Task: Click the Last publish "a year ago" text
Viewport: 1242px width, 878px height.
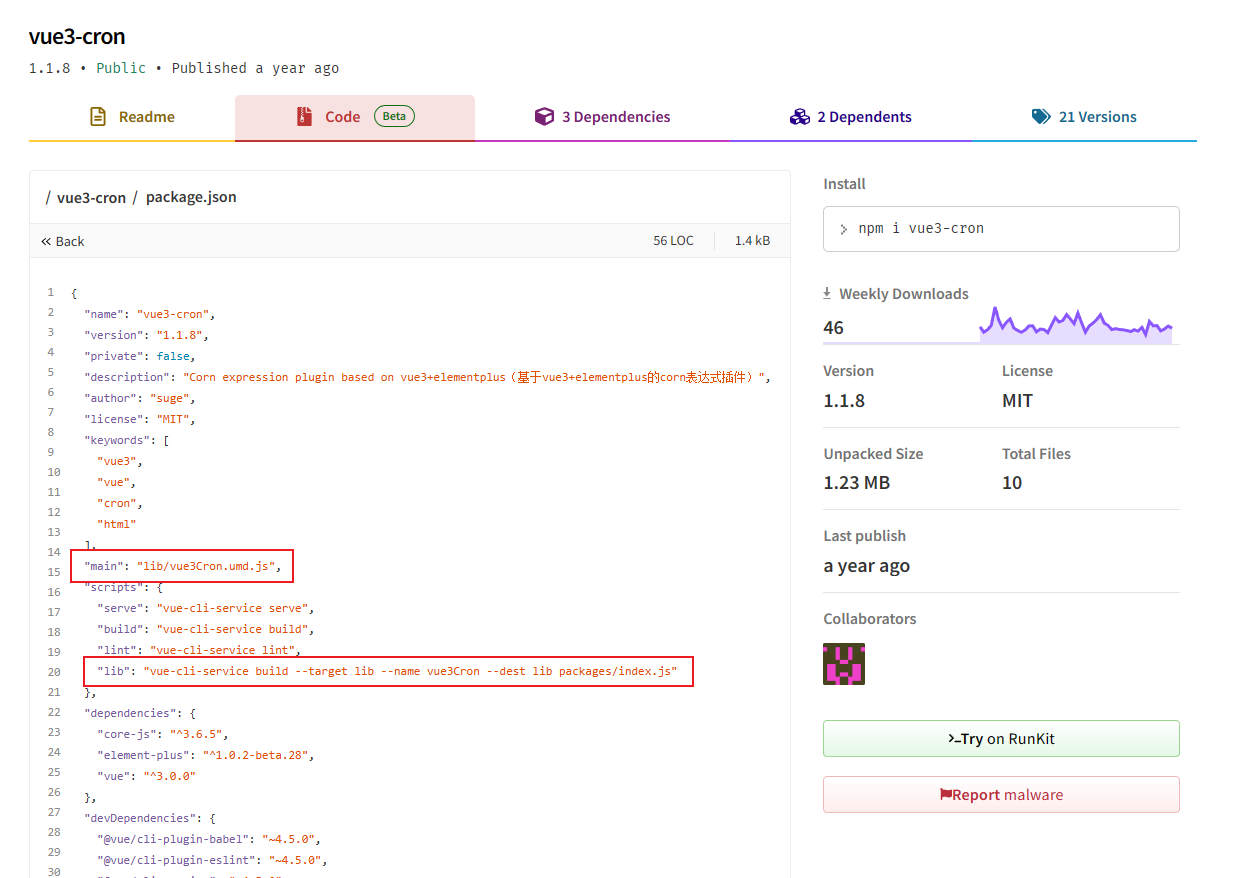Action: (866, 565)
